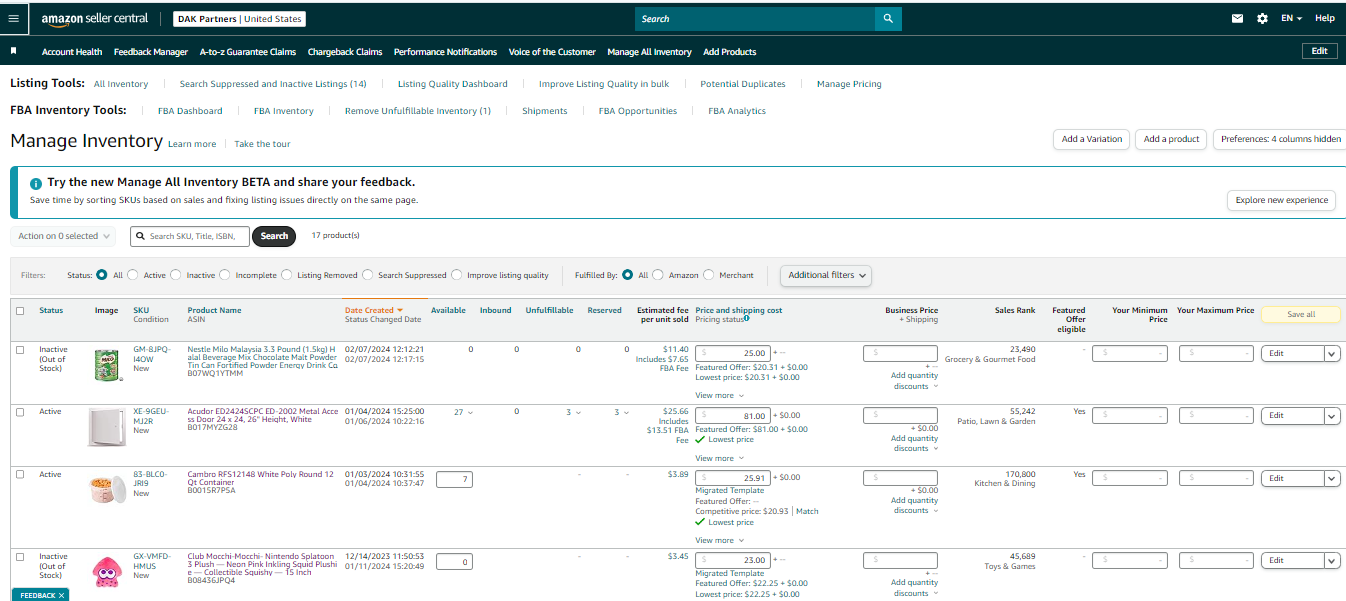Image resolution: width=1346 pixels, height=601 pixels.
Task: Expand the Additional filters dropdown
Action: (x=826, y=275)
